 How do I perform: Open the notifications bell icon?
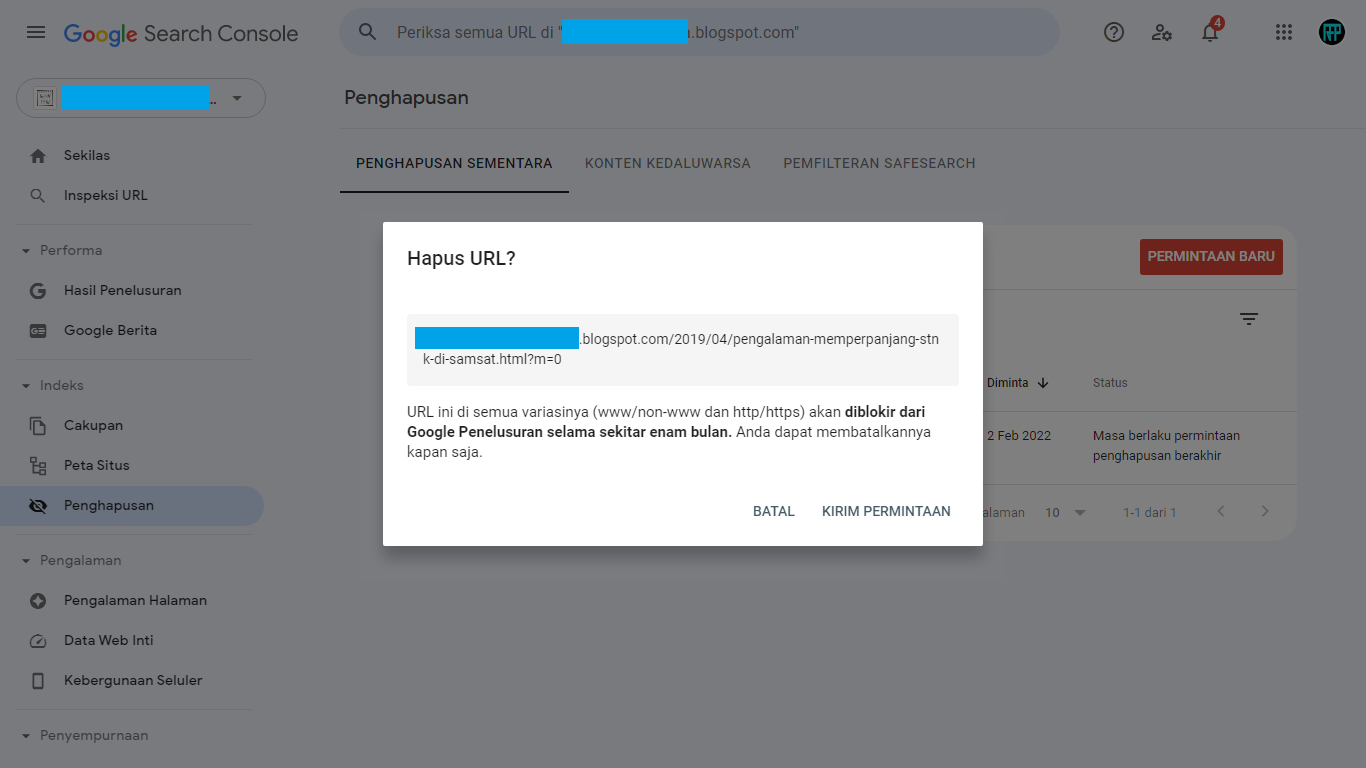(x=1210, y=32)
